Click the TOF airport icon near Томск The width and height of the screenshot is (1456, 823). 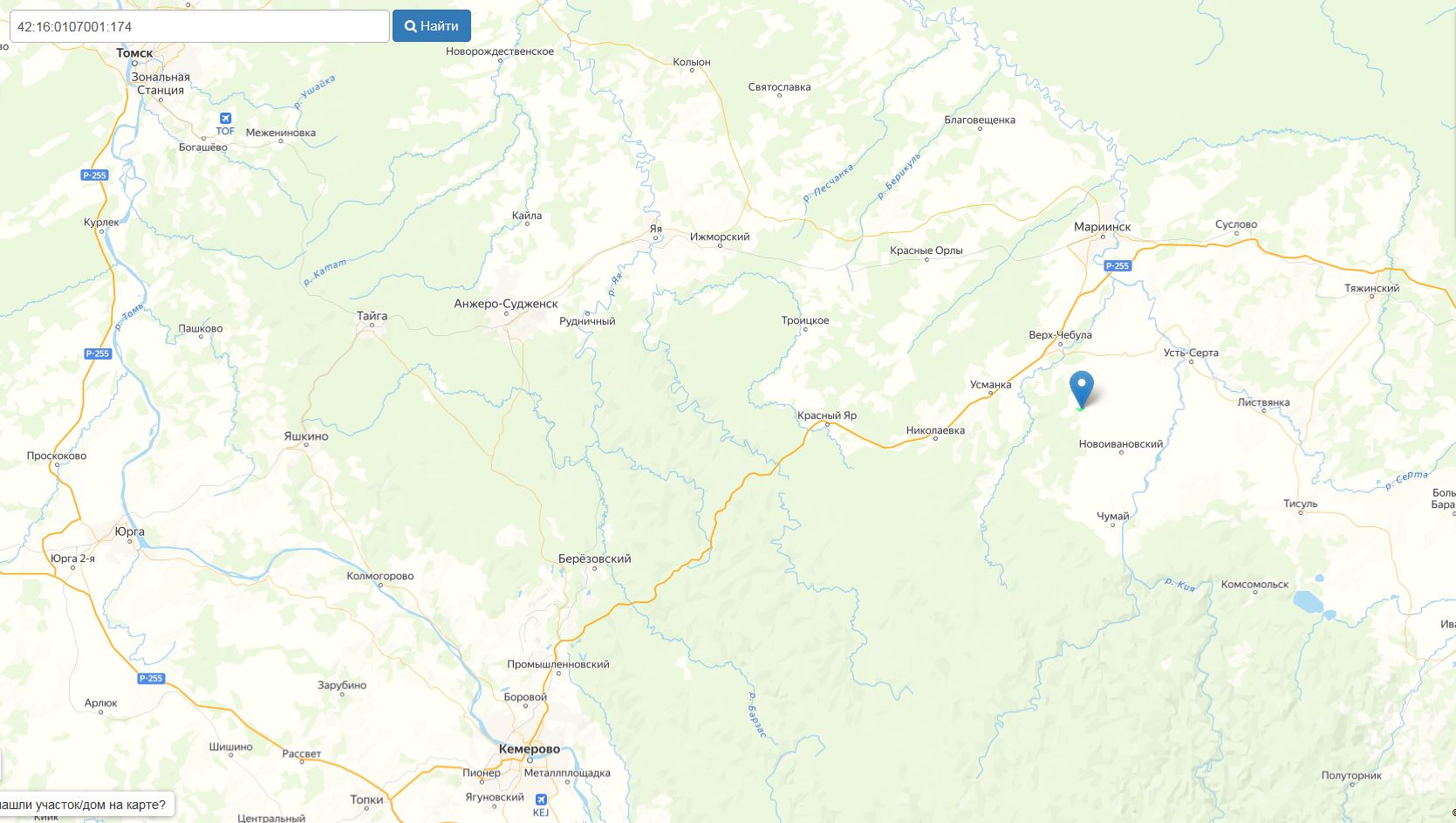pos(225,119)
